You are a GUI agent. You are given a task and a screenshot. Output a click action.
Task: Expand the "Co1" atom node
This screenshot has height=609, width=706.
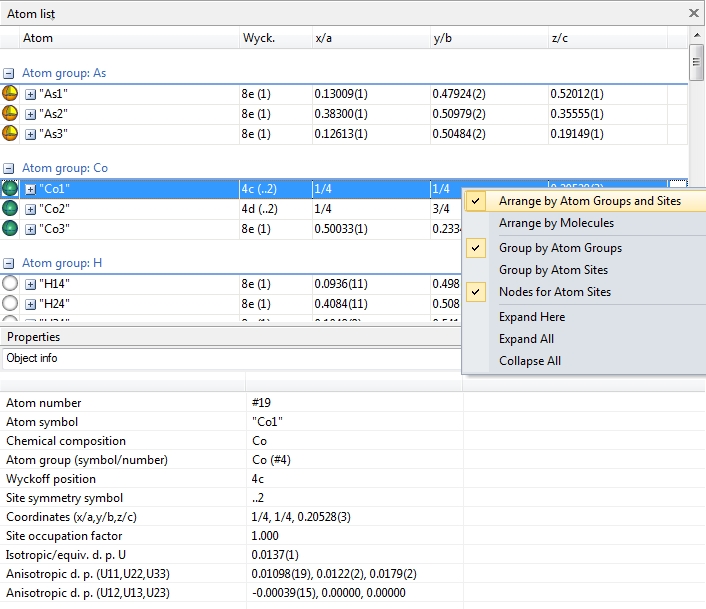pyautogui.click(x=30, y=189)
